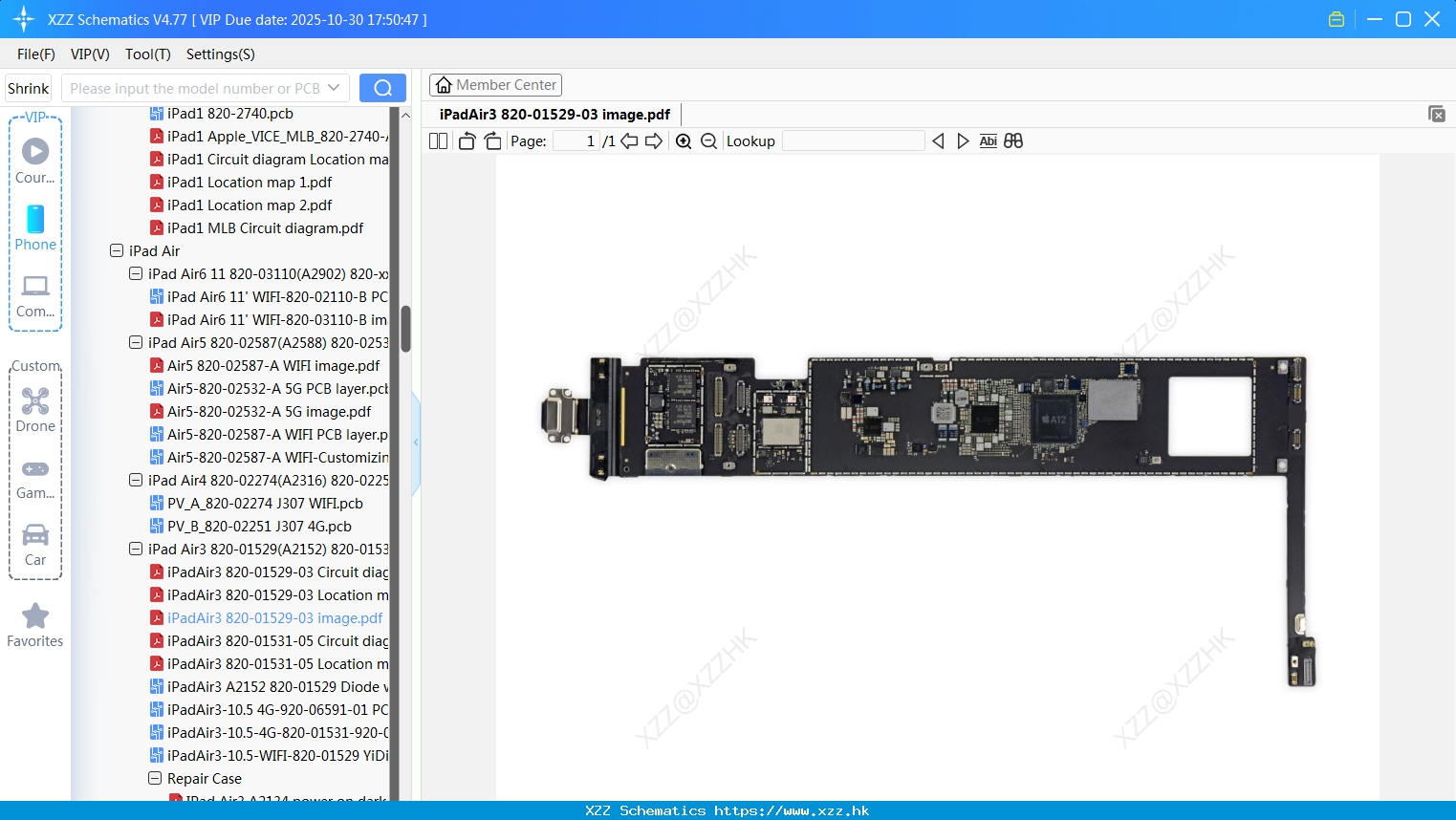Open the VIP(V) menu
The image size is (1456, 820).
click(x=90, y=54)
